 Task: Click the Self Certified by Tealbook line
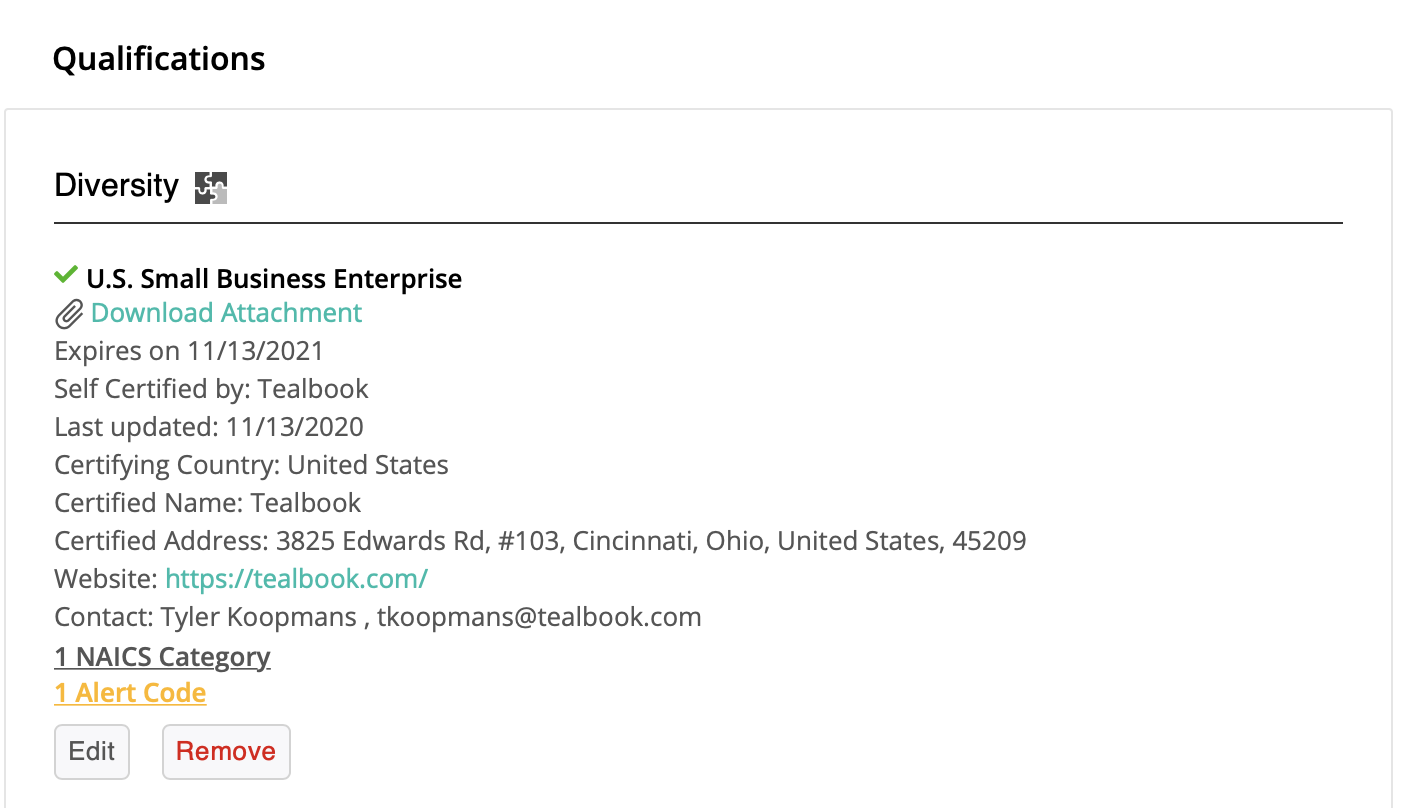(211, 389)
